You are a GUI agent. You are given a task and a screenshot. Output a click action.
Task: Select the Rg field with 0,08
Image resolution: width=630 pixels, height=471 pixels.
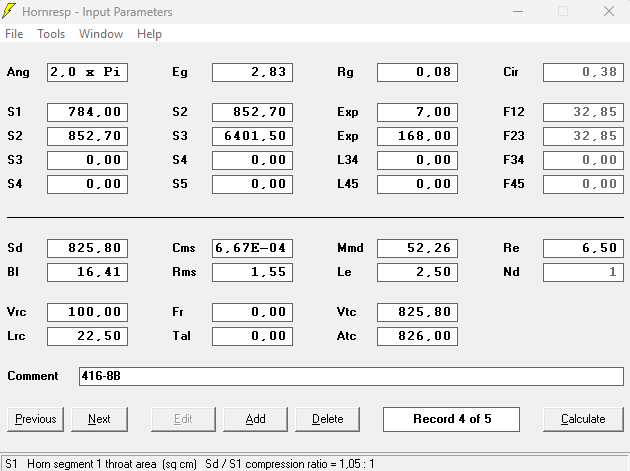click(417, 72)
